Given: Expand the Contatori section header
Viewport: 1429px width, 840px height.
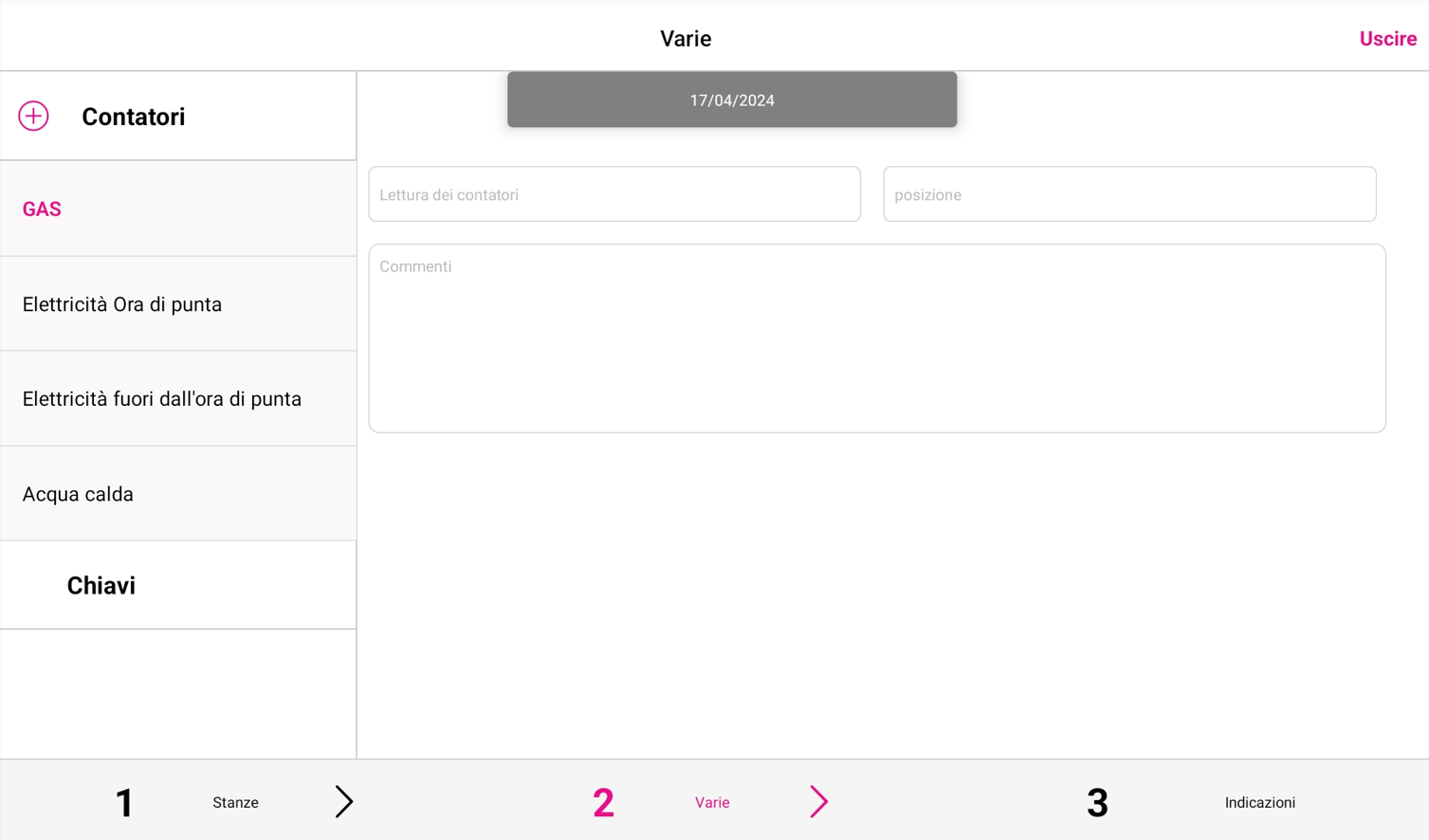Looking at the screenshot, I should click(x=134, y=117).
